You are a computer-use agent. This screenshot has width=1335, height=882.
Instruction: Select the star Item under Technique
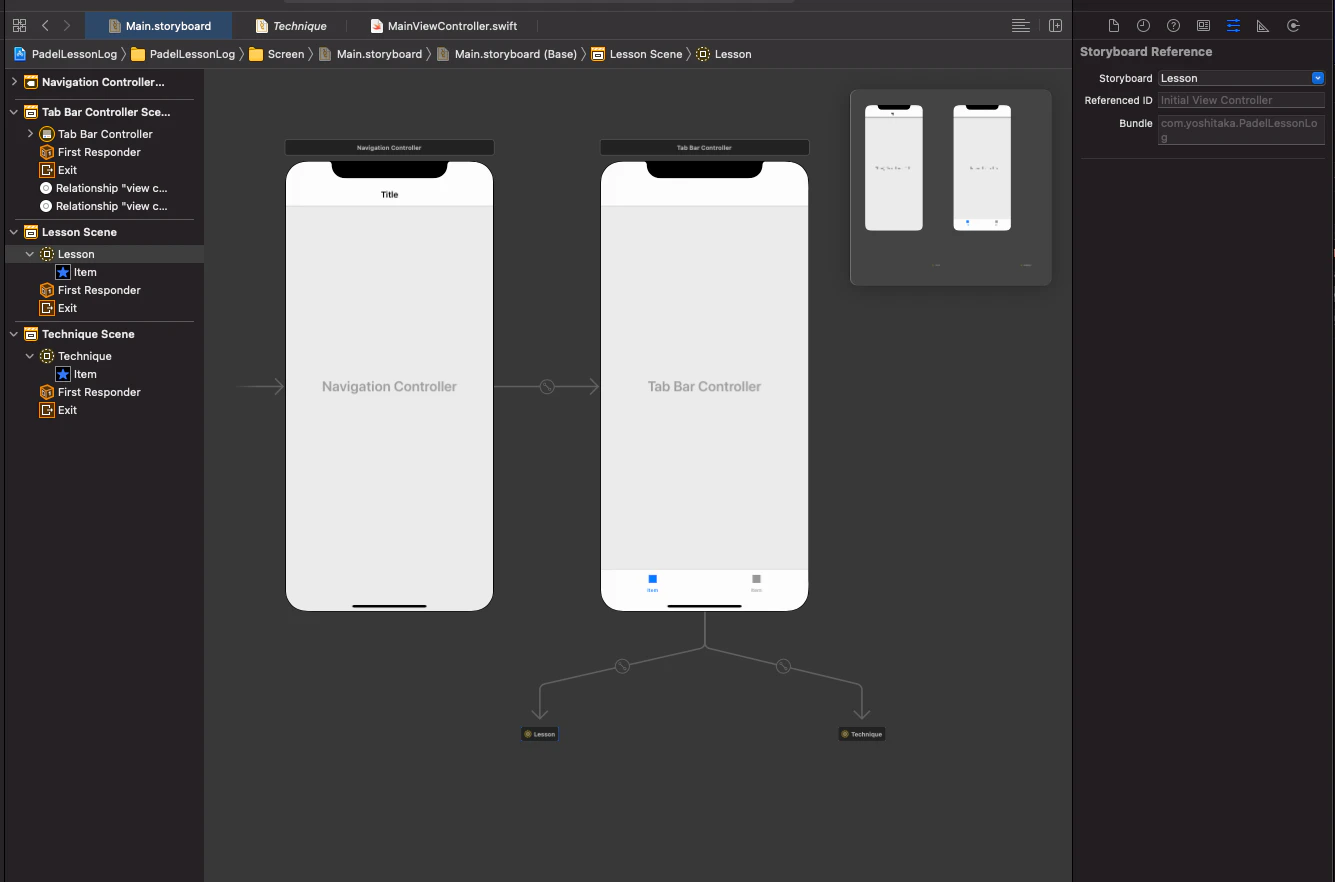pyautogui.click(x=77, y=374)
